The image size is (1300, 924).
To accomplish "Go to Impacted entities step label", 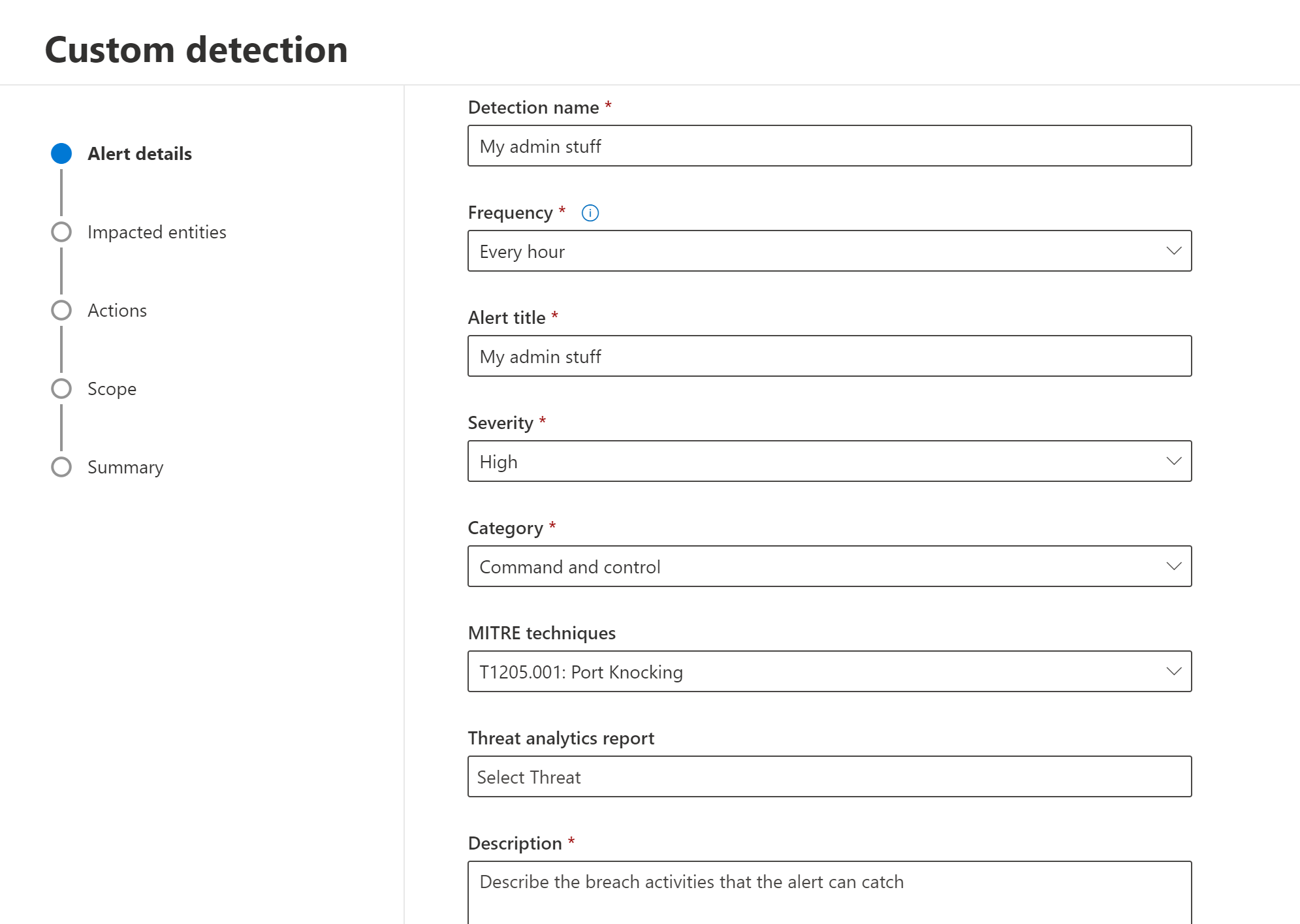I will click(157, 232).
